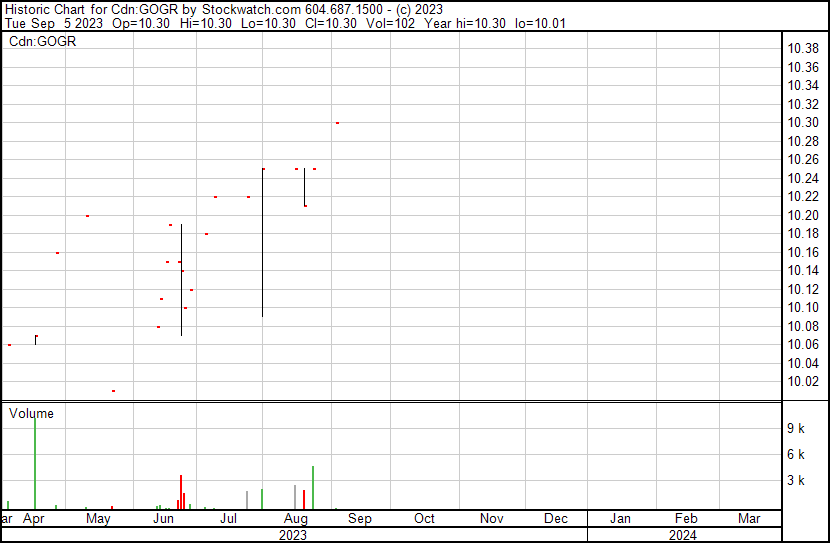Select the Sep month label on time axis
The height and width of the screenshot is (543, 830).
pyautogui.click(x=359, y=519)
